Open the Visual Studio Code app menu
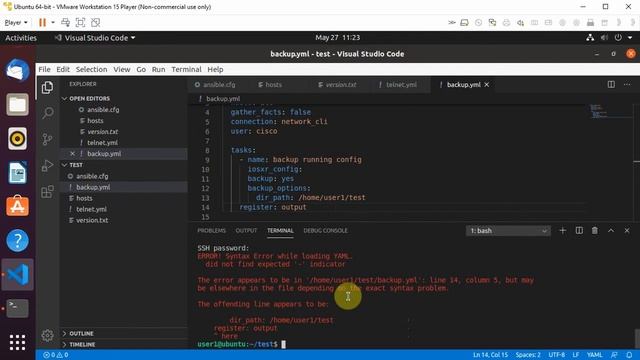The width and height of the screenshot is (640, 360). point(95,38)
